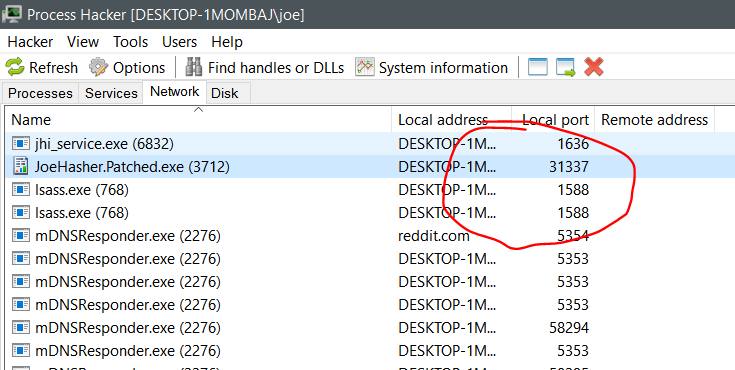Click the Process Hacker title bar icon

pyautogui.click(x=12, y=15)
